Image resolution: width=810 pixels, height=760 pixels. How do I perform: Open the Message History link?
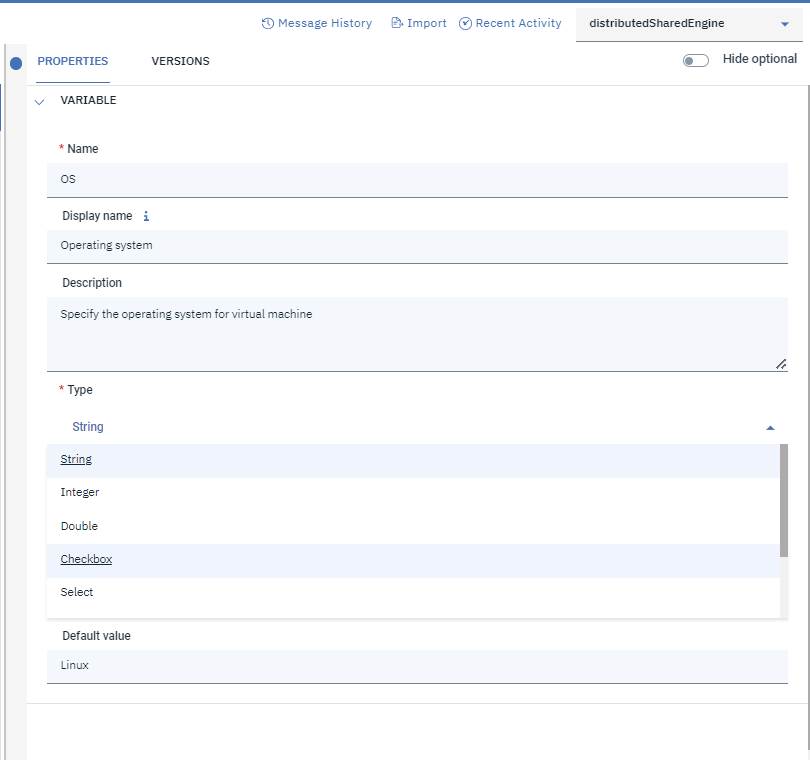(324, 23)
